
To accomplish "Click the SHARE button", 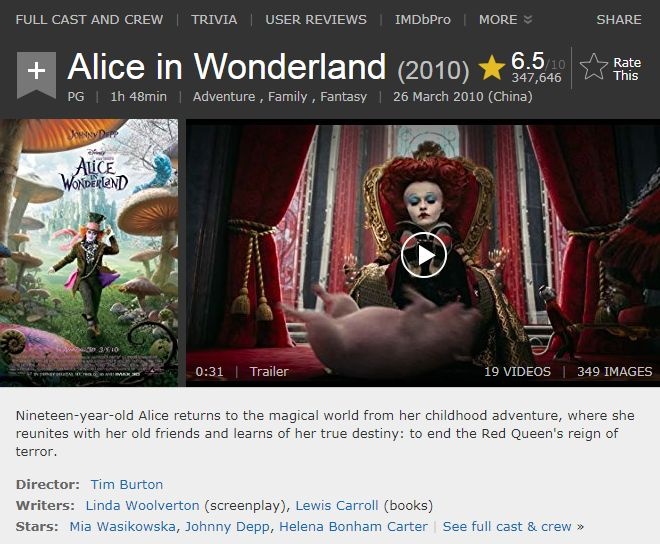I will 619,19.
